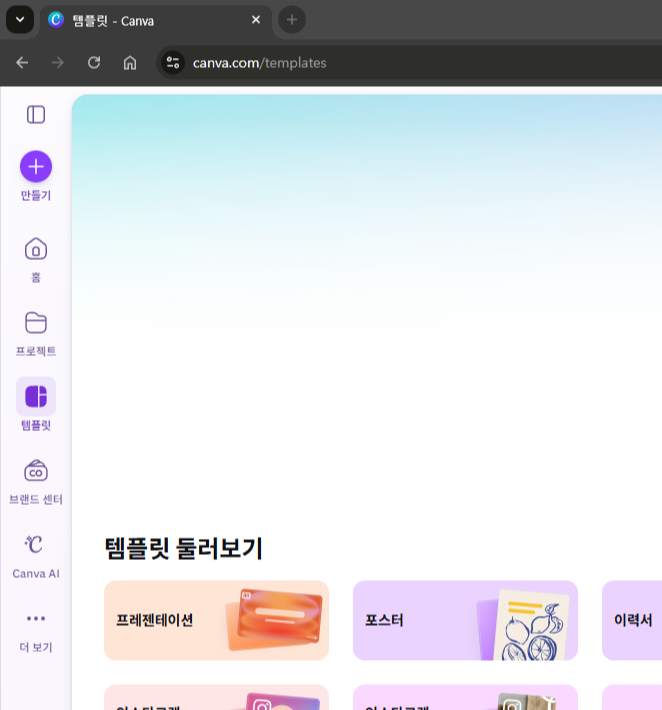Open the browser home page
Screen dimensions: 662x710
click(130, 62)
